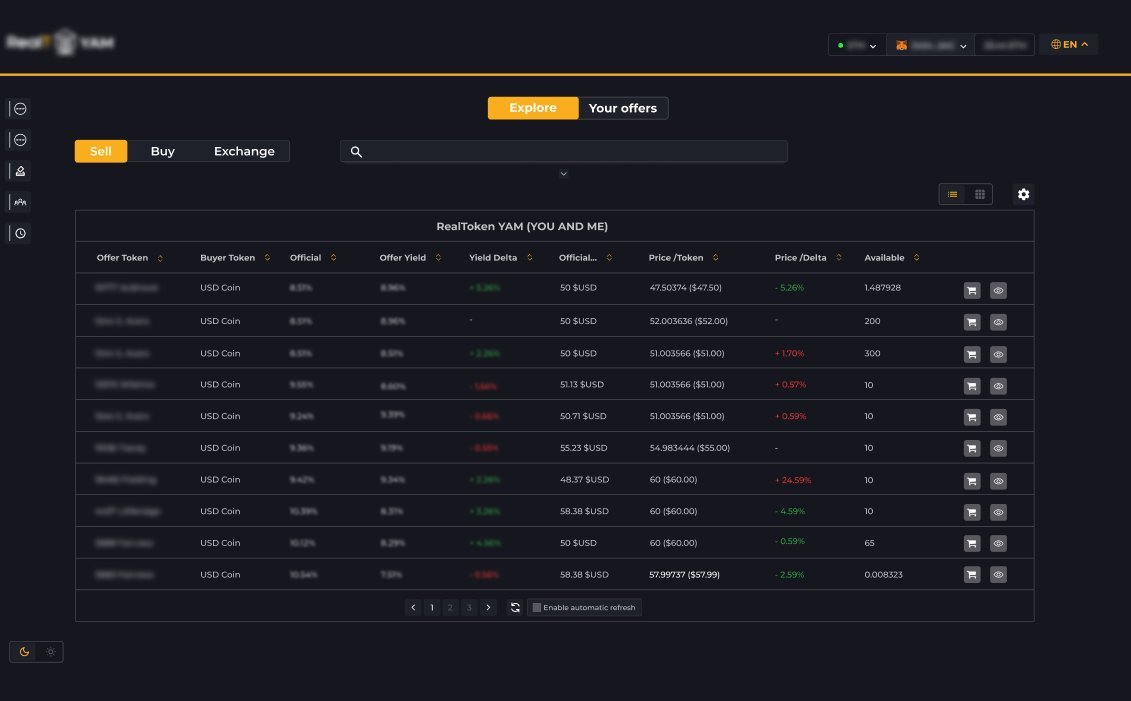
Task: View offer details for 47.50374 price row
Action: point(998,290)
